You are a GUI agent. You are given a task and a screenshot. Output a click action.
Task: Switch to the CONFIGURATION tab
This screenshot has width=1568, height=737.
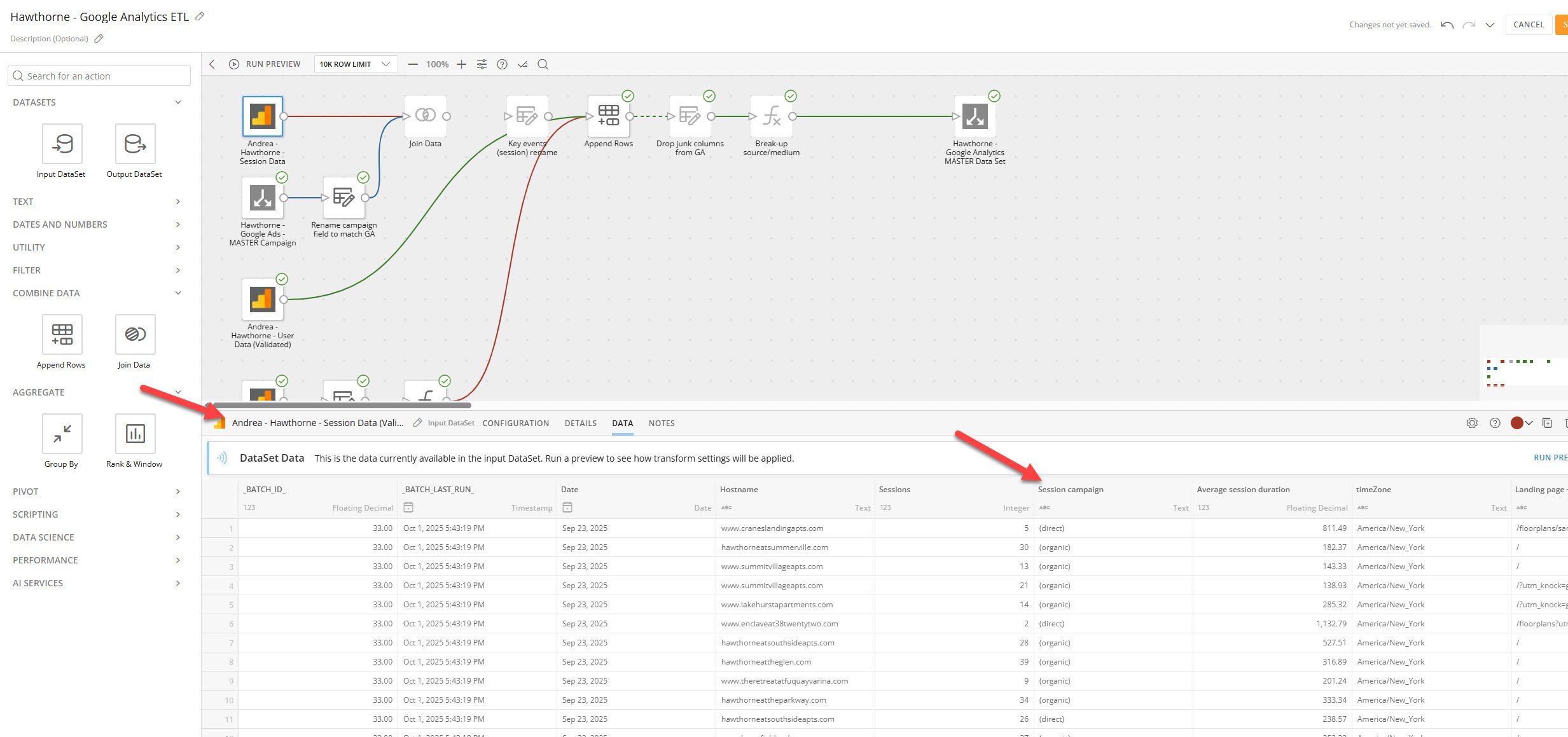(x=515, y=423)
